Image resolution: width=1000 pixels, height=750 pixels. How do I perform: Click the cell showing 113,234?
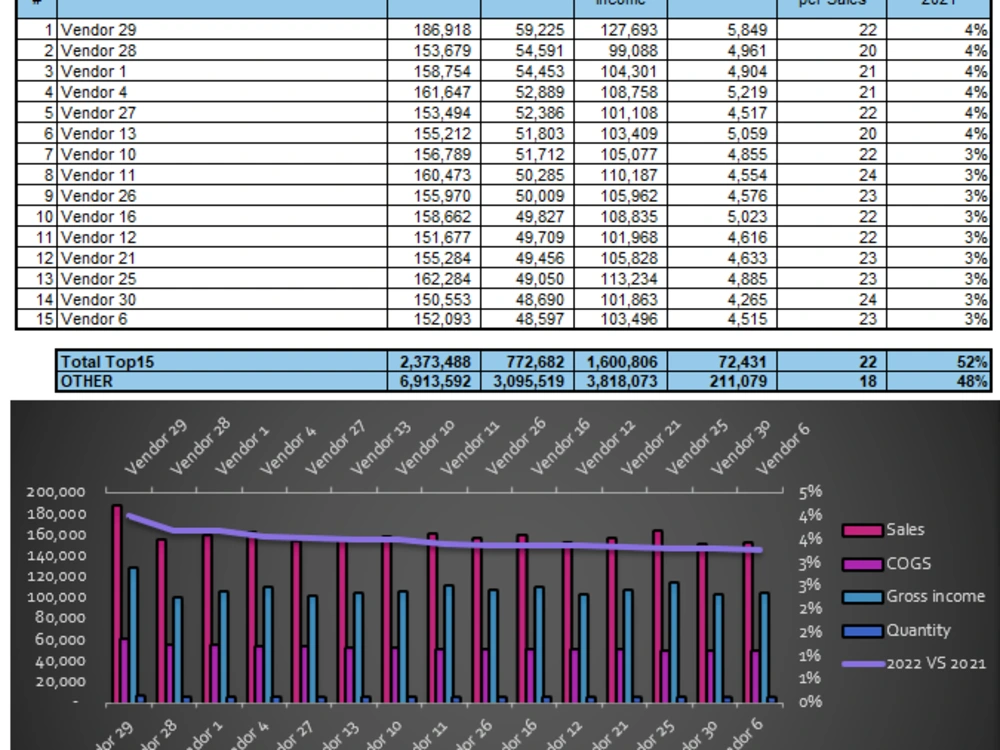(x=621, y=279)
